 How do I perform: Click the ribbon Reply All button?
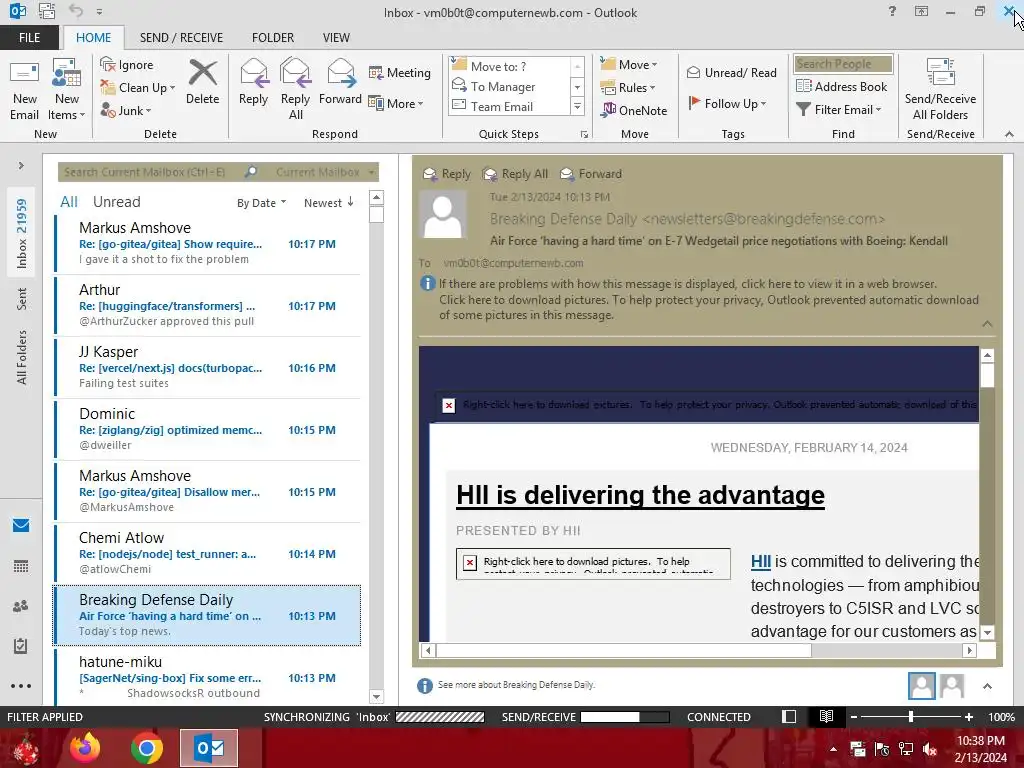click(x=295, y=89)
